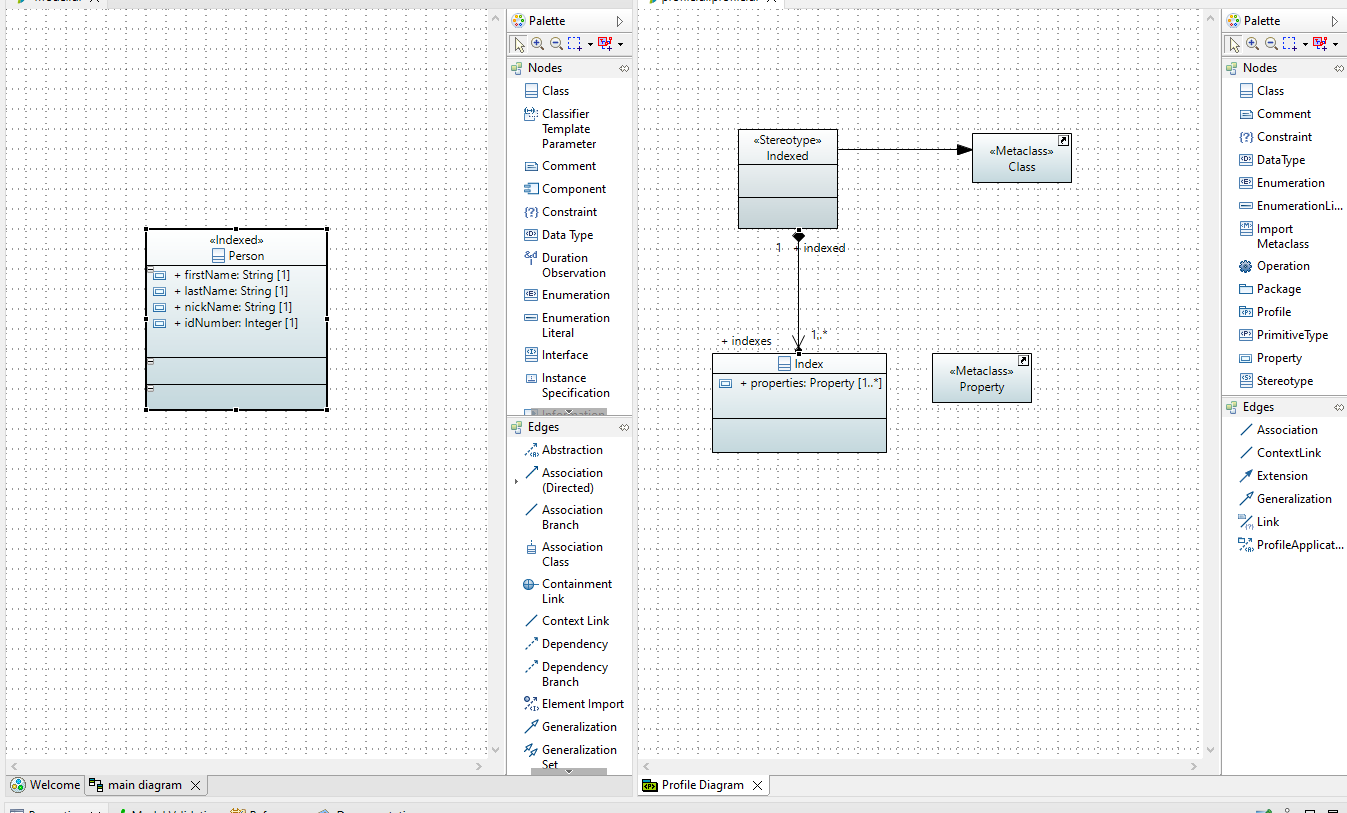
Task: Click zoom out tool in right palette
Action: click(x=1271, y=44)
